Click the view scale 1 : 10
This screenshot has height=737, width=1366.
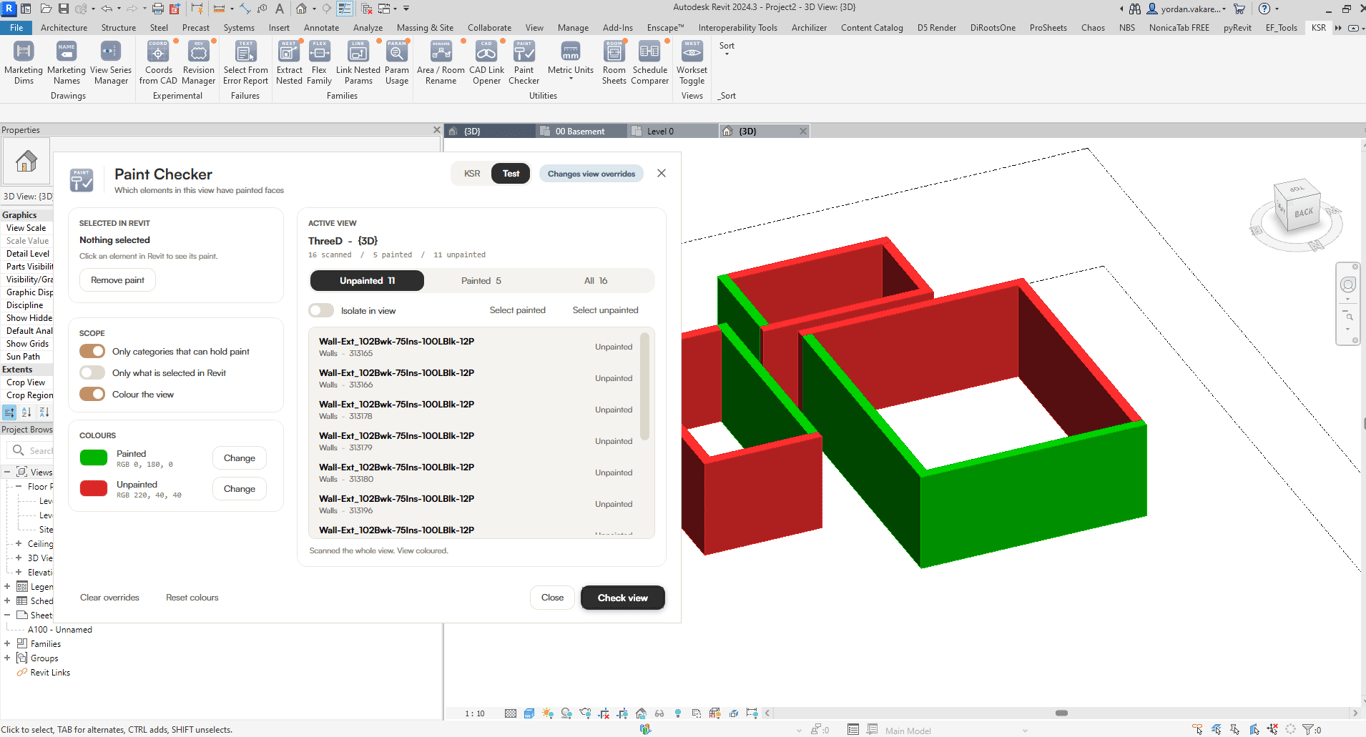pyautogui.click(x=475, y=714)
